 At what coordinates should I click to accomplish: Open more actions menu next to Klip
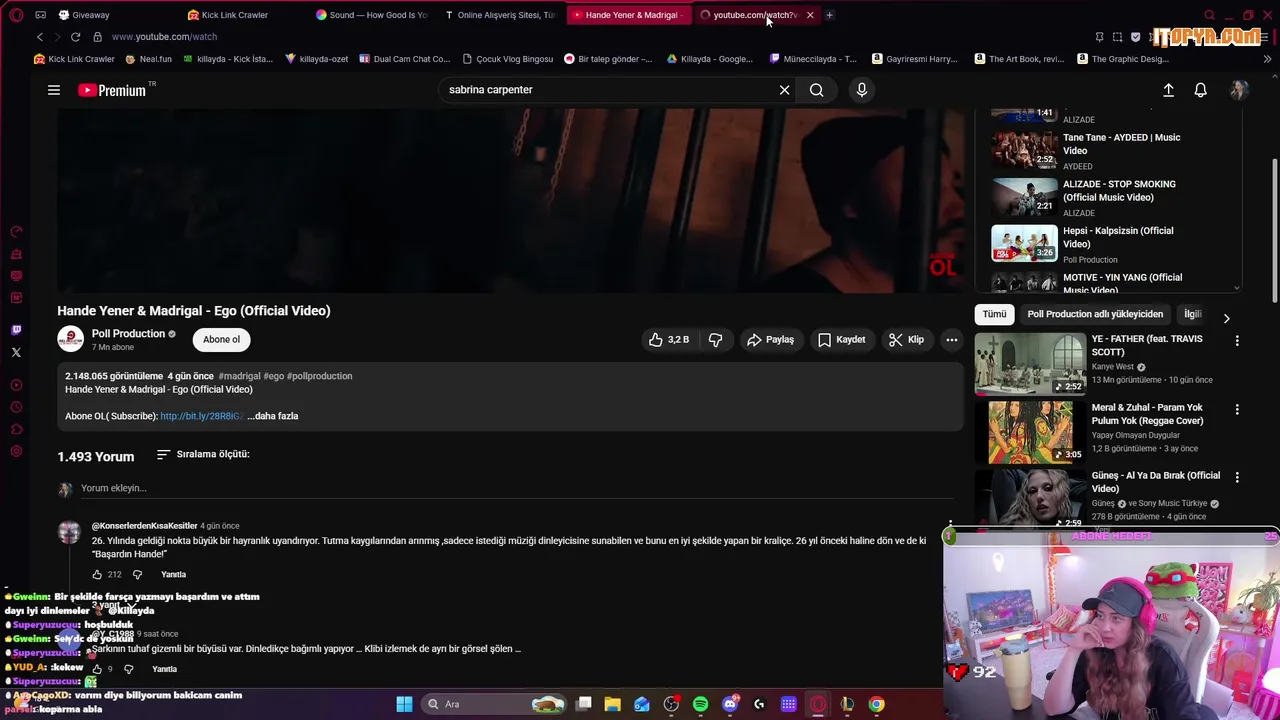click(x=951, y=340)
